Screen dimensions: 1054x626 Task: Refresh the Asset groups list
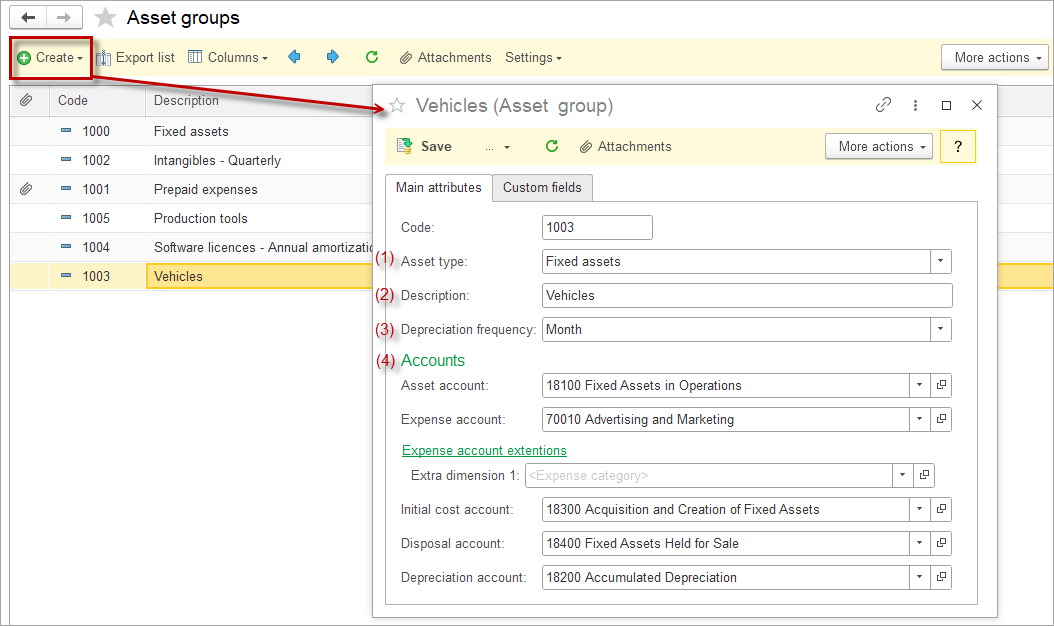[x=372, y=57]
